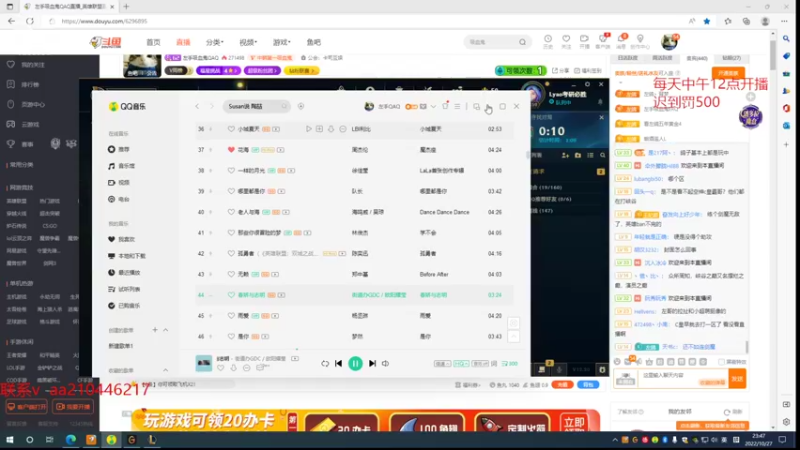Add row 36 song to playlist icon
The image size is (800, 450).
pos(319,129)
